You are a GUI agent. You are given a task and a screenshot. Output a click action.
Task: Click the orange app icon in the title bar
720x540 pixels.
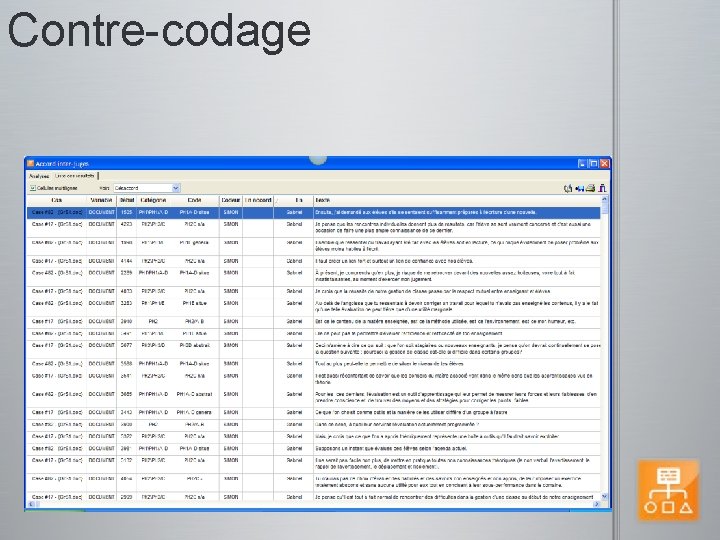coord(30,163)
